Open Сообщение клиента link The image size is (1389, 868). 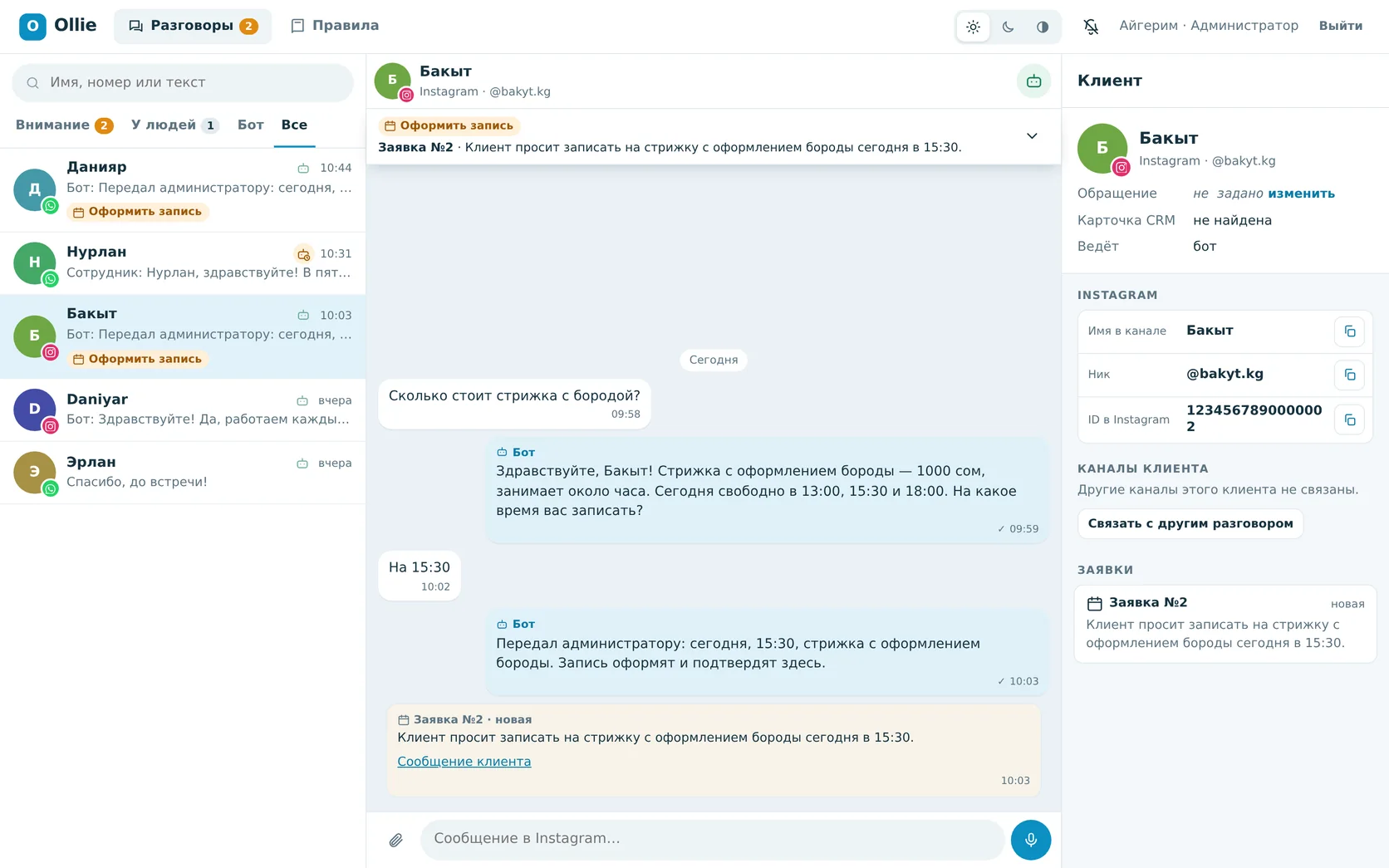pyautogui.click(x=464, y=762)
